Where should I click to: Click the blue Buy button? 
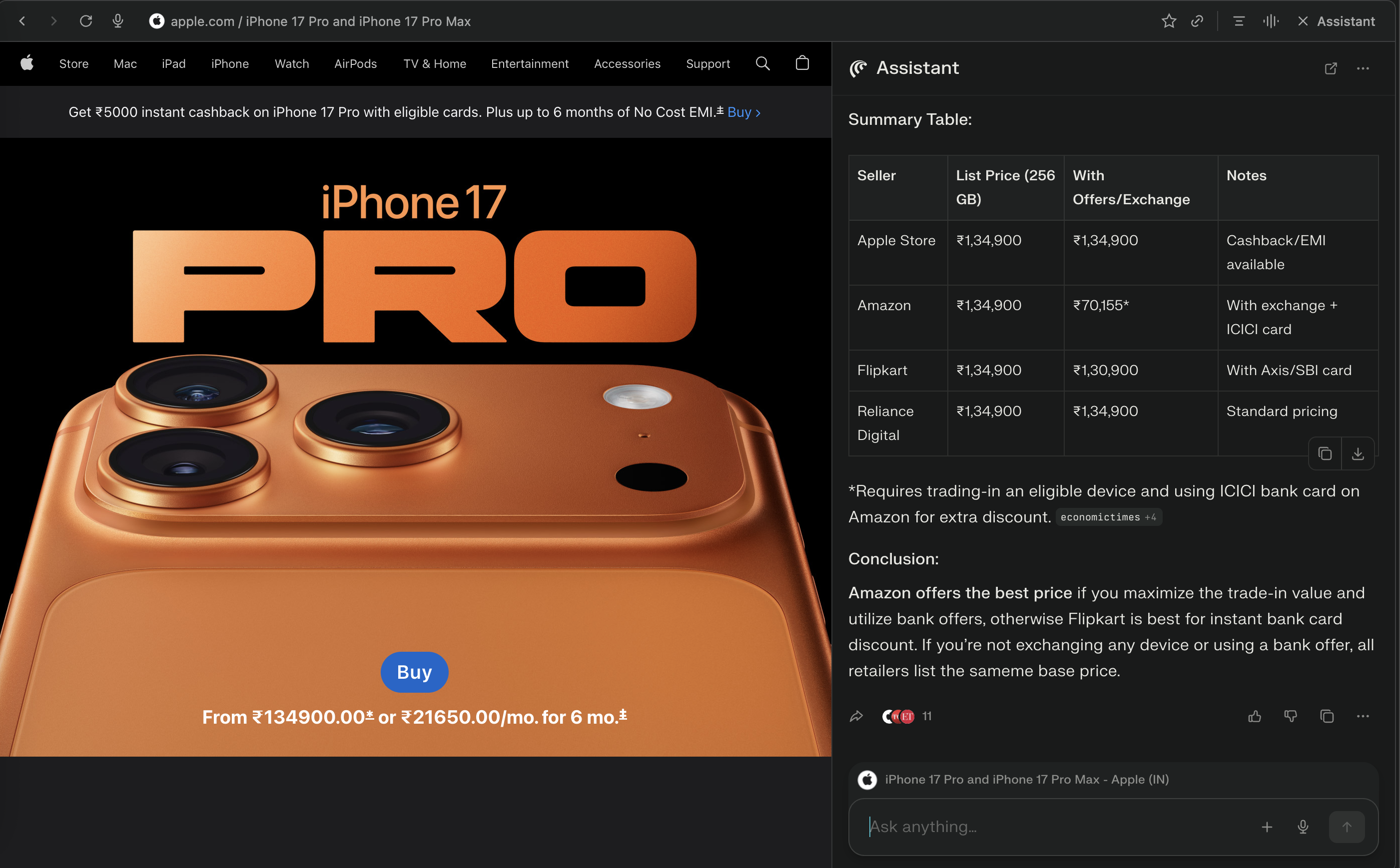pyautogui.click(x=414, y=672)
